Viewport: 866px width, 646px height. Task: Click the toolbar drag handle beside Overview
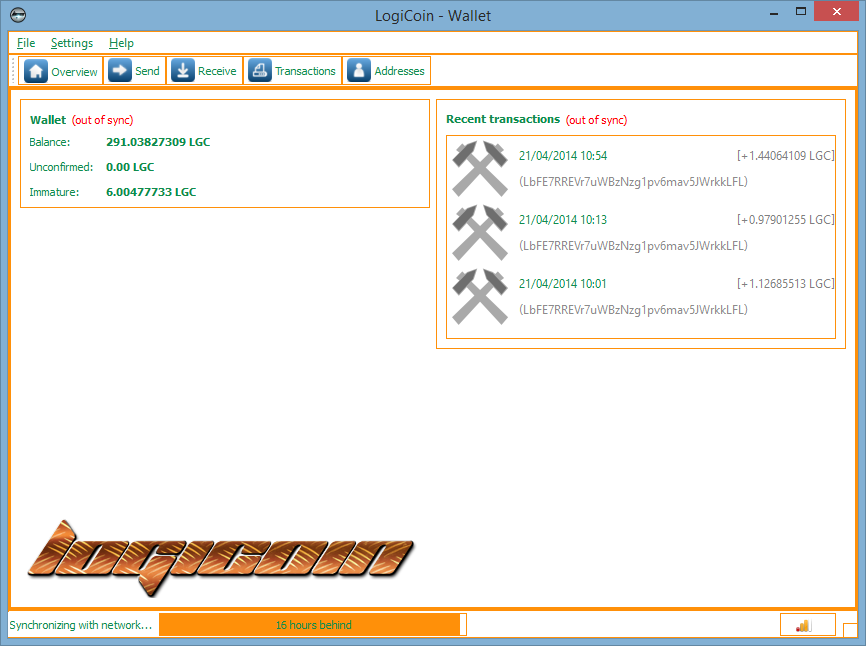(x=14, y=71)
